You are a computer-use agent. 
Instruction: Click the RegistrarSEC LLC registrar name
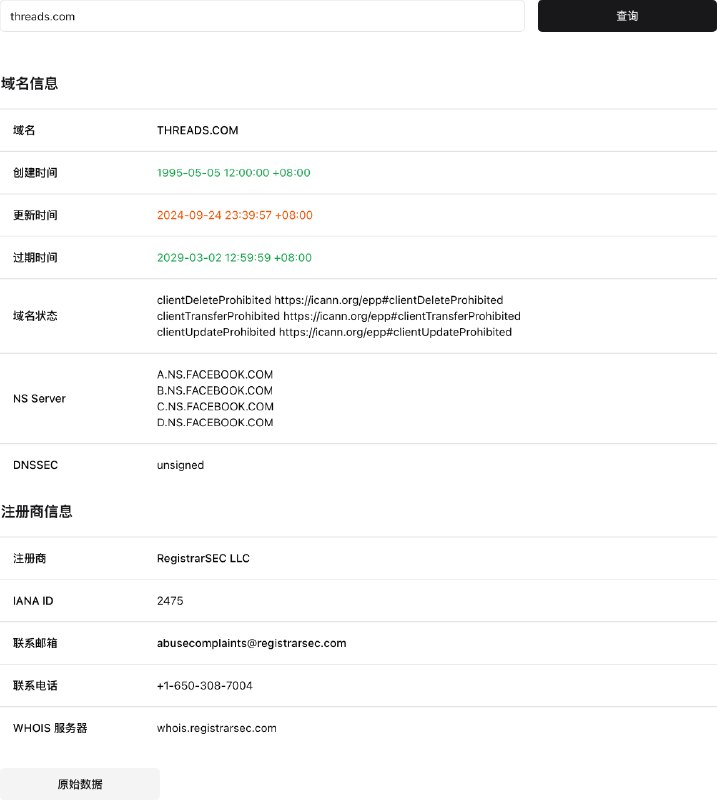[x=203, y=558]
